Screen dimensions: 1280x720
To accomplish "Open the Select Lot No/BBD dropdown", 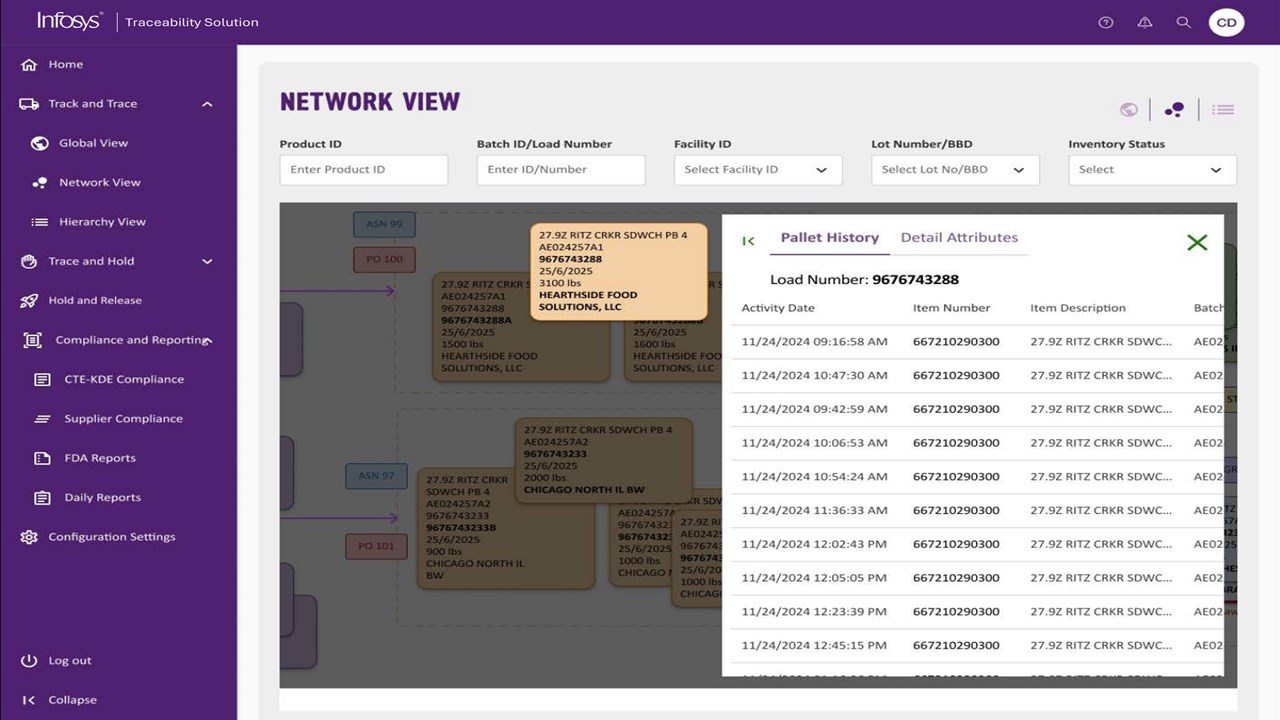I will (x=955, y=170).
